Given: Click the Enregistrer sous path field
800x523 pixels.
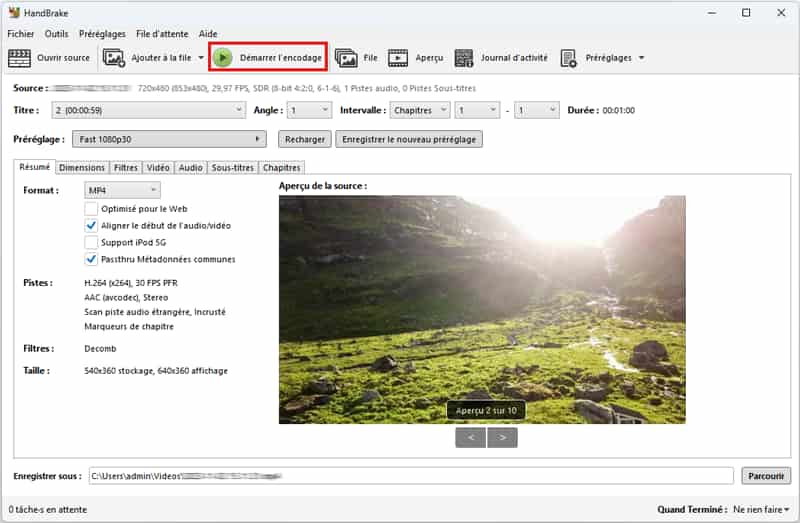Looking at the screenshot, I should (410, 476).
